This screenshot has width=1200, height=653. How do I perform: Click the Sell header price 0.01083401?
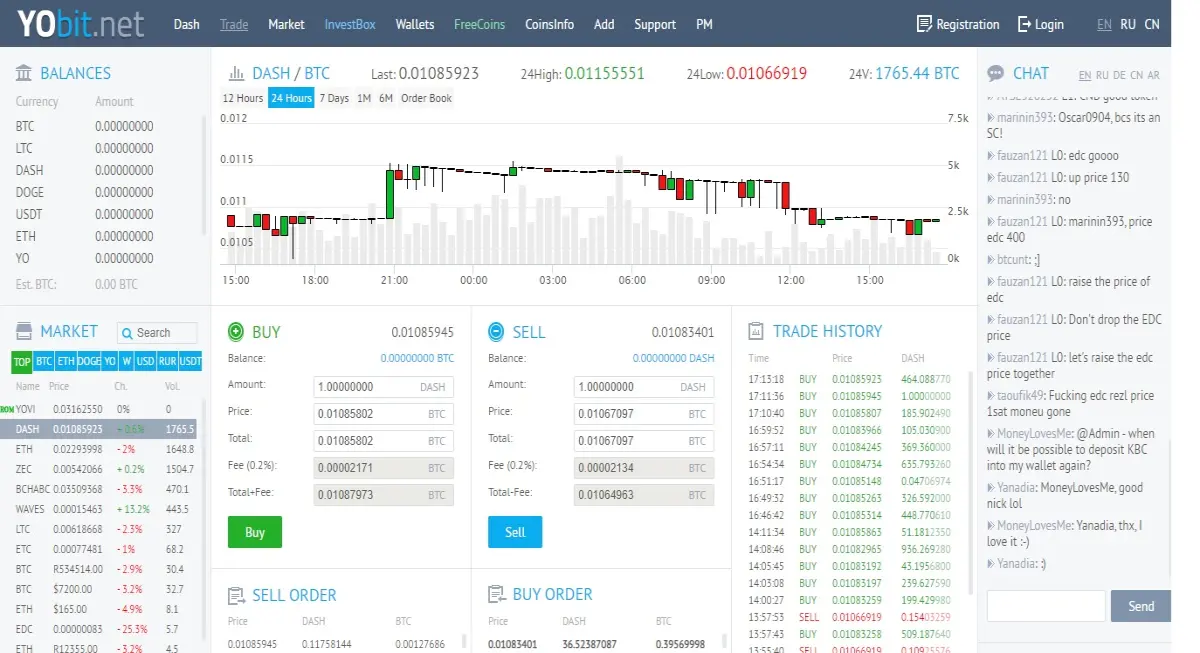pyautogui.click(x=683, y=332)
